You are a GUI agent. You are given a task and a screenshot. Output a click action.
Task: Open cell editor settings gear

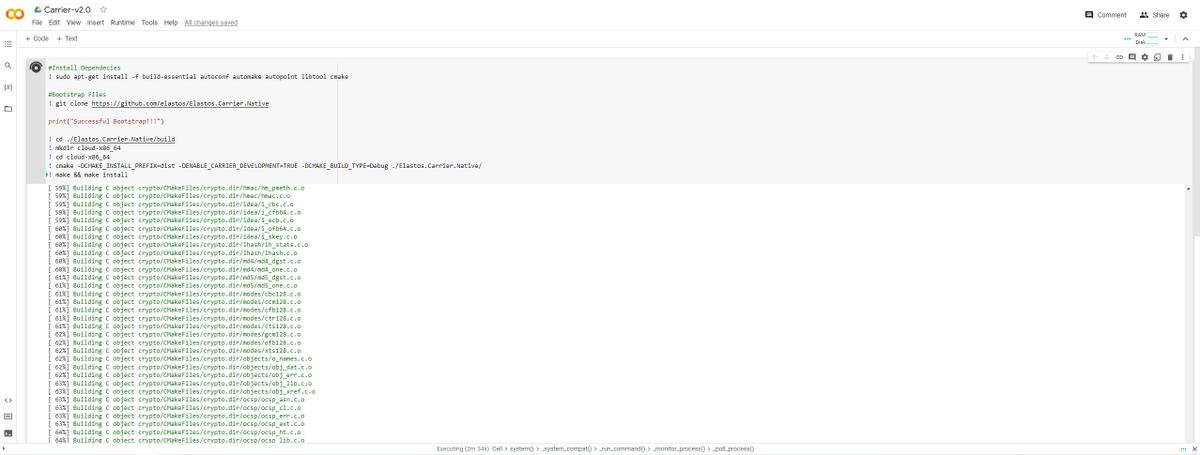(1145, 57)
